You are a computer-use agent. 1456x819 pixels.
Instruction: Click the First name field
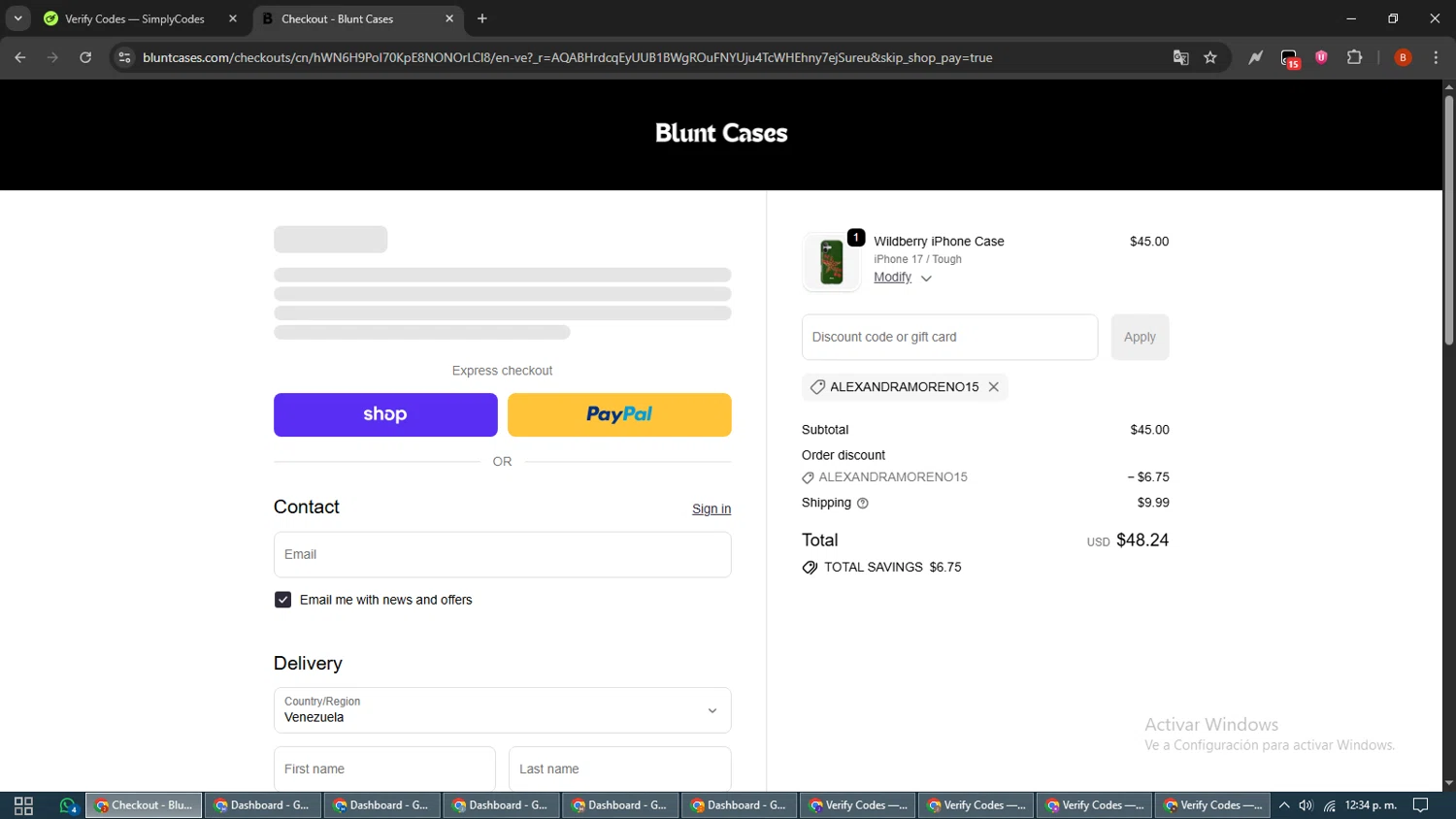pyautogui.click(x=384, y=769)
